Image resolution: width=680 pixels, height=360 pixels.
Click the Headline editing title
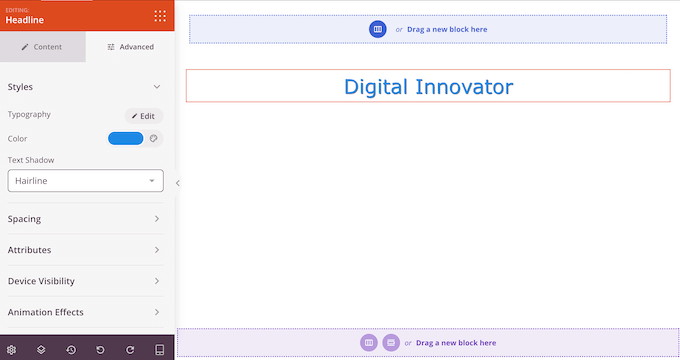pos(25,20)
